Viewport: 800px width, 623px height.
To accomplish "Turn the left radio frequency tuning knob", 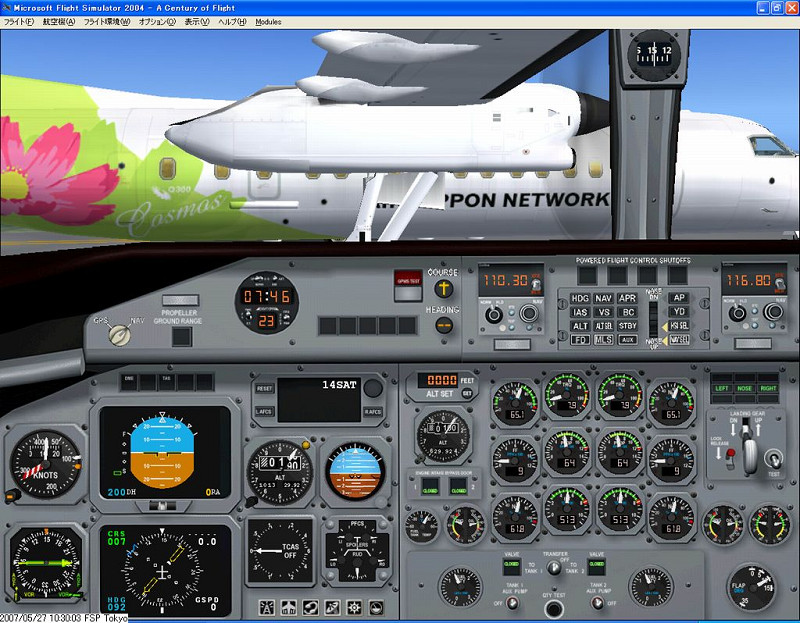I will [x=529, y=313].
